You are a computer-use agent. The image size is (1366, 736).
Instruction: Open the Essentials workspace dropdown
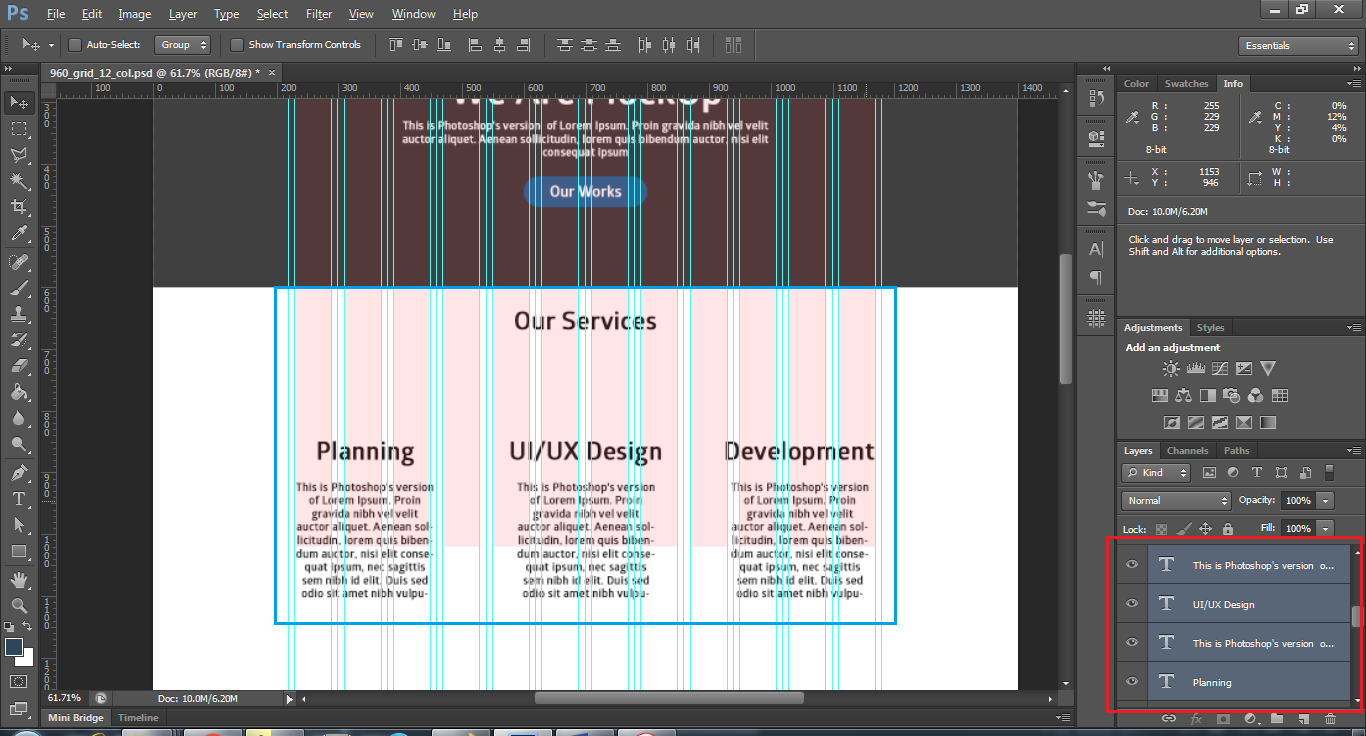(1297, 45)
